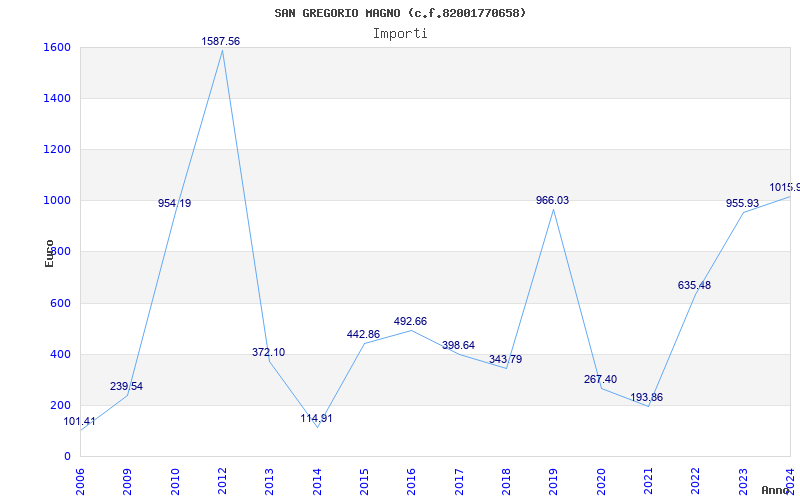Click the 239.54 data label
The height and width of the screenshot is (500, 800).
pos(127,386)
